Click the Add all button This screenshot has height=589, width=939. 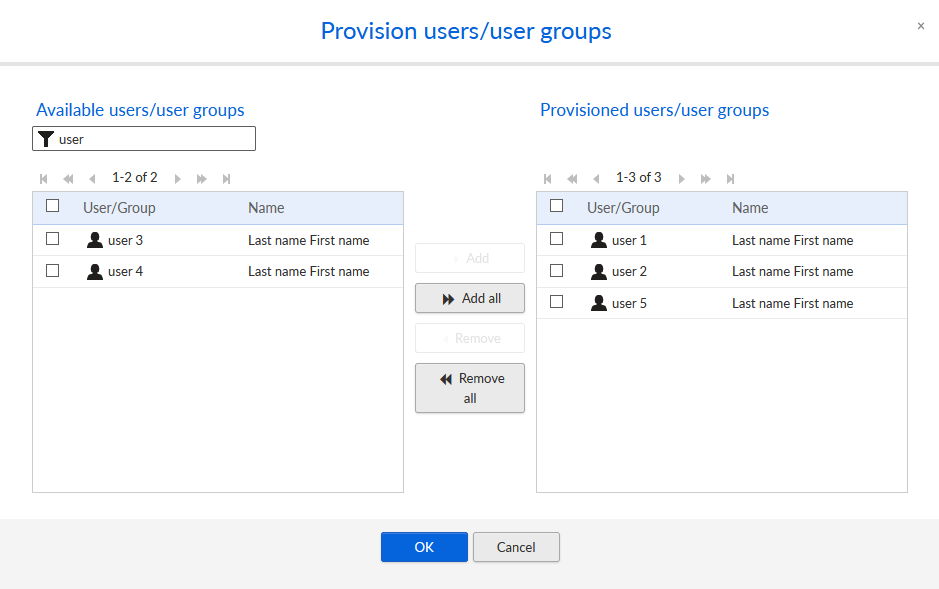pyautogui.click(x=470, y=298)
